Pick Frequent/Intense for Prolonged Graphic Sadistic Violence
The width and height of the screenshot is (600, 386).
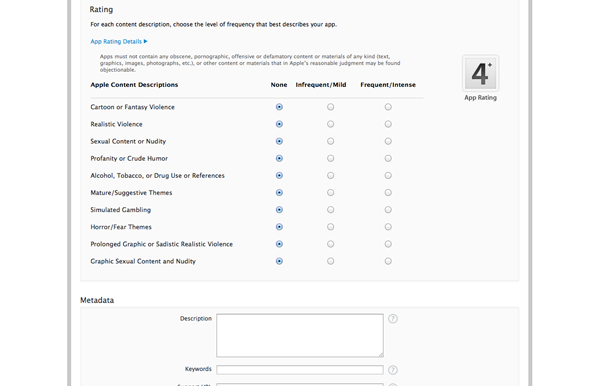[388, 244]
